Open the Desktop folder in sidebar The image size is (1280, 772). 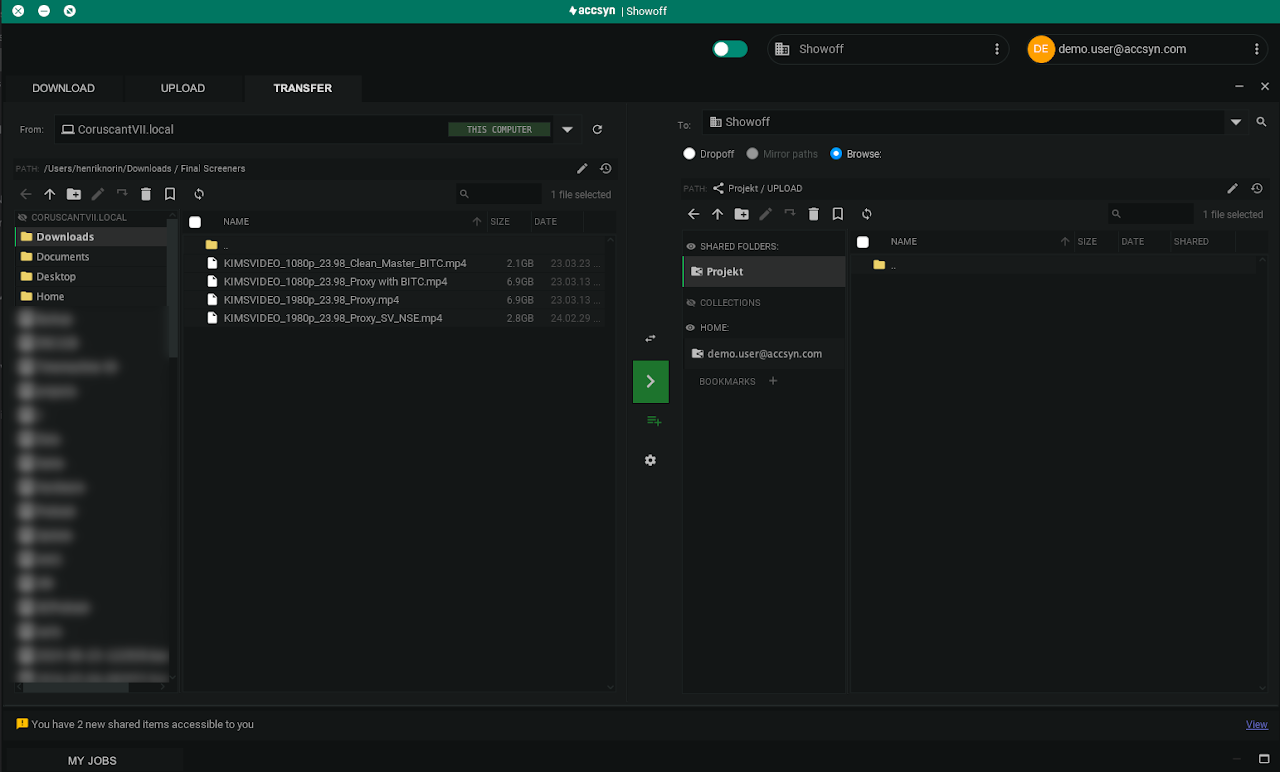[92, 277]
